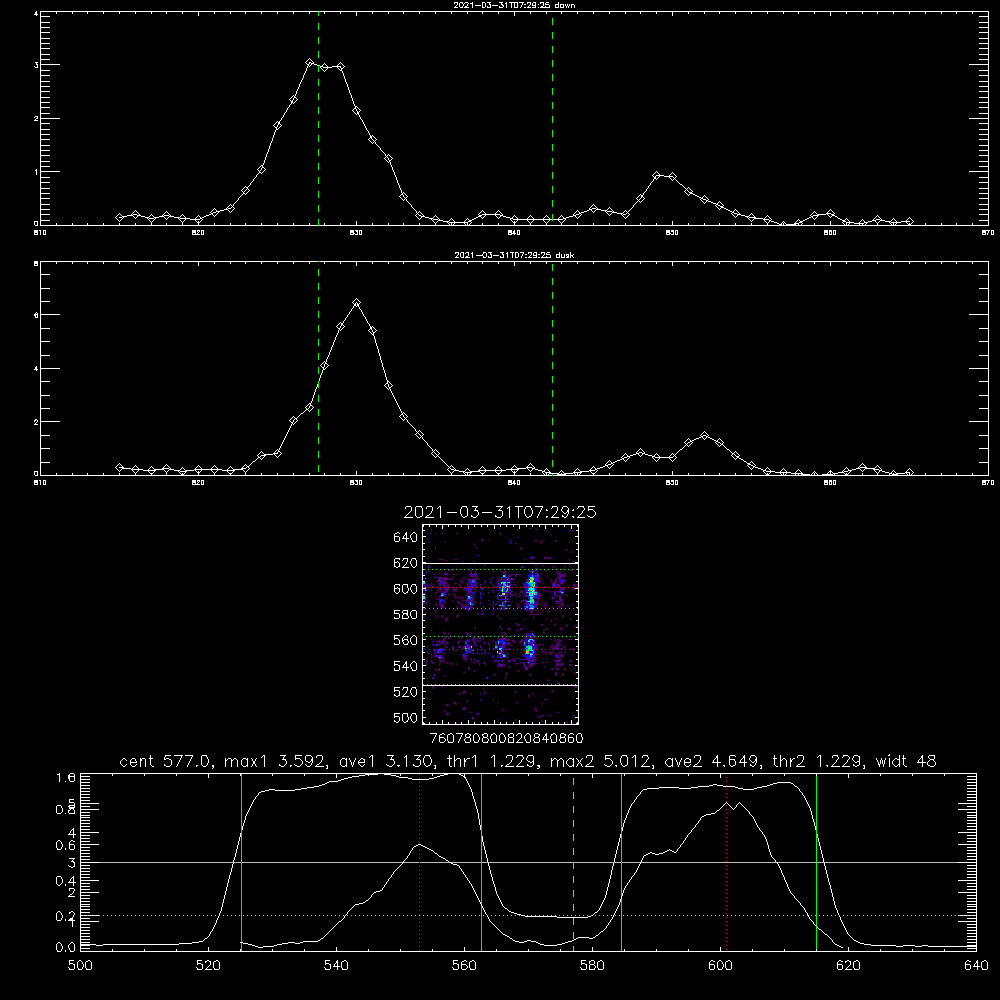Click x-axis label '520' of bottom profile plot
Screen dimensions: 1000x1000
click(209, 966)
